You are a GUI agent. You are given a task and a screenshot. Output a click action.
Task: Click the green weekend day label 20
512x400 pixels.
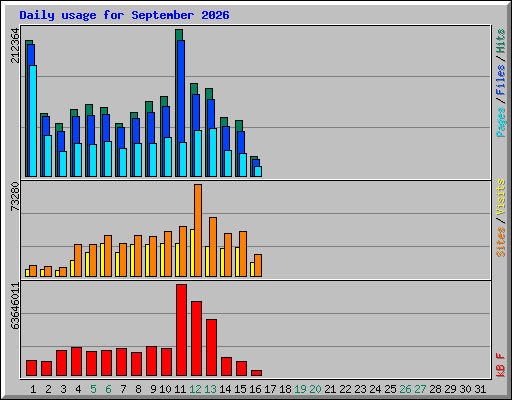pyautogui.click(x=315, y=389)
